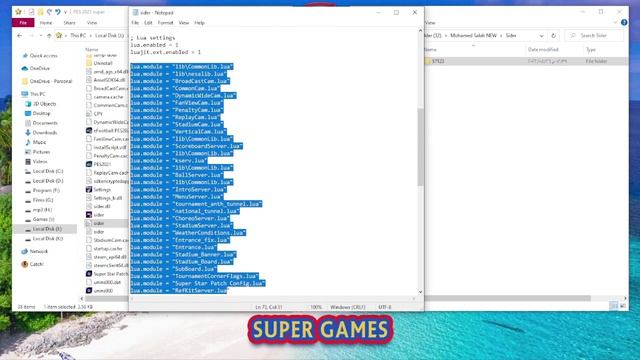The image size is (640, 360).
Task: Open Music in navigation pane
Action: pyautogui.click(x=39, y=142)
